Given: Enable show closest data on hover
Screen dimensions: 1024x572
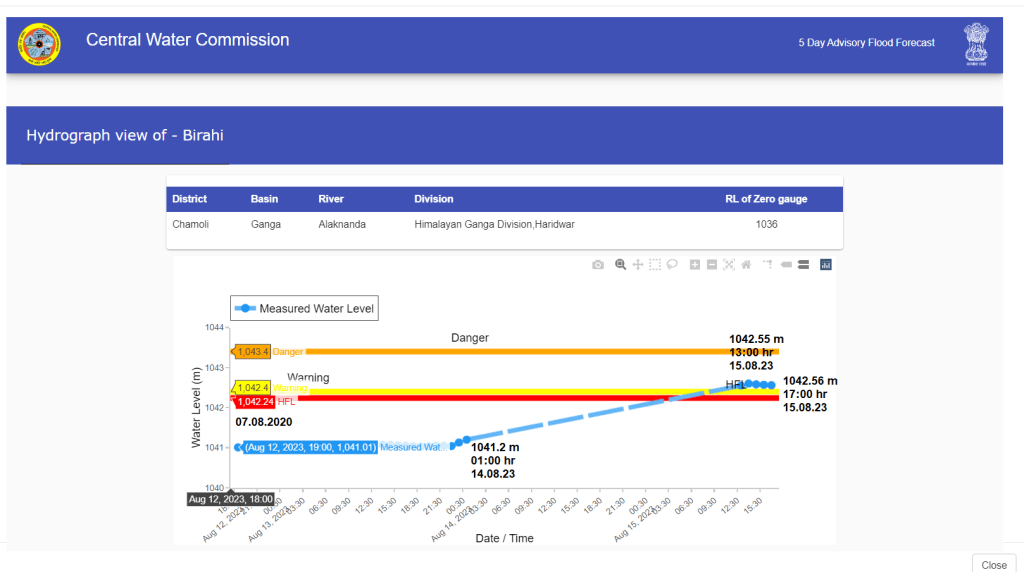Looking at the screenshot, I should point(786,265).
